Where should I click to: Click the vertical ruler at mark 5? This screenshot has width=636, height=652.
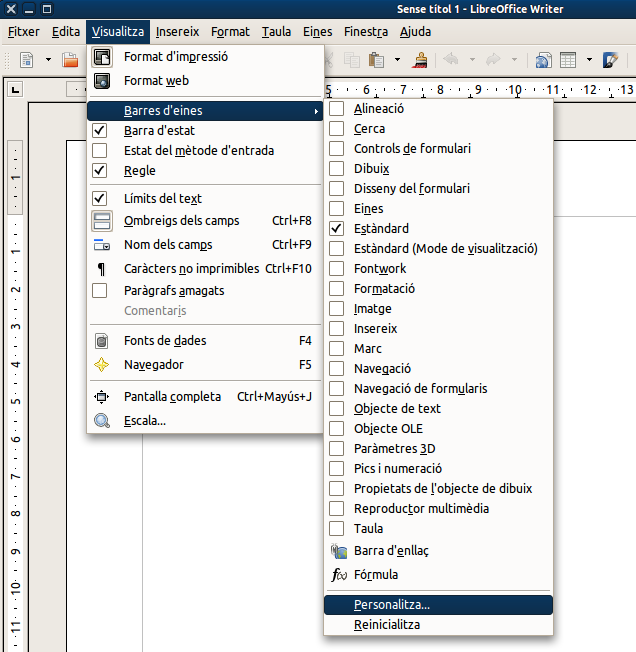click(15, 402)
